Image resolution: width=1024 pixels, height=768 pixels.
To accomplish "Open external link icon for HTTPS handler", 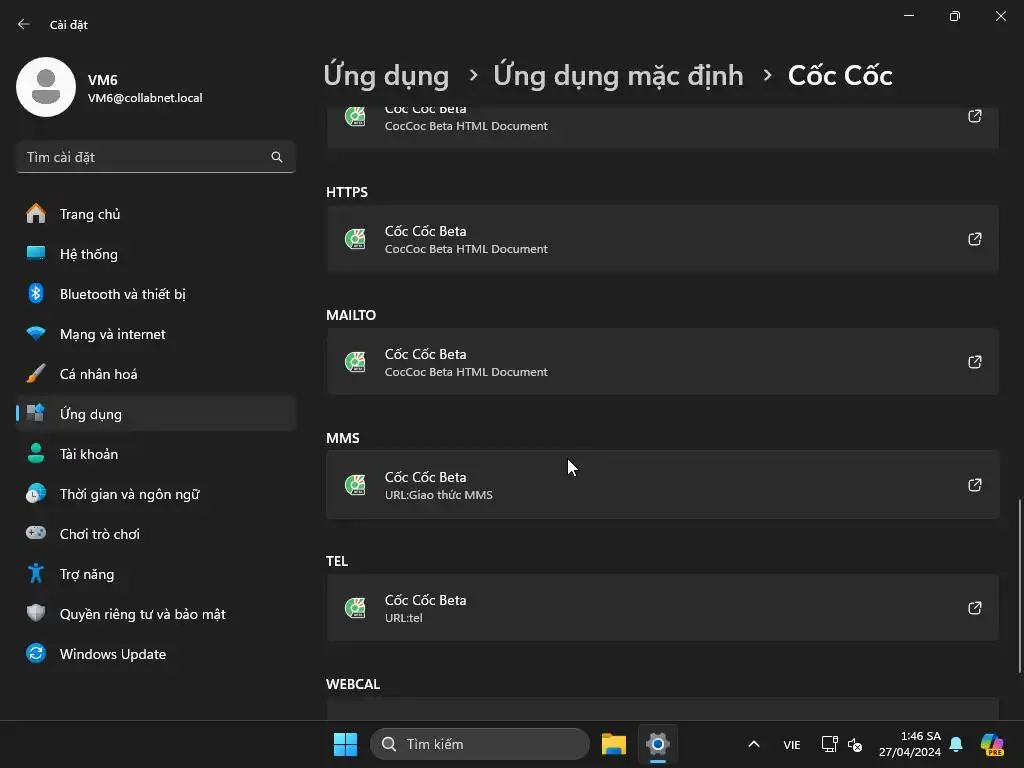I will pyautogui.click(x=974, y=239).
